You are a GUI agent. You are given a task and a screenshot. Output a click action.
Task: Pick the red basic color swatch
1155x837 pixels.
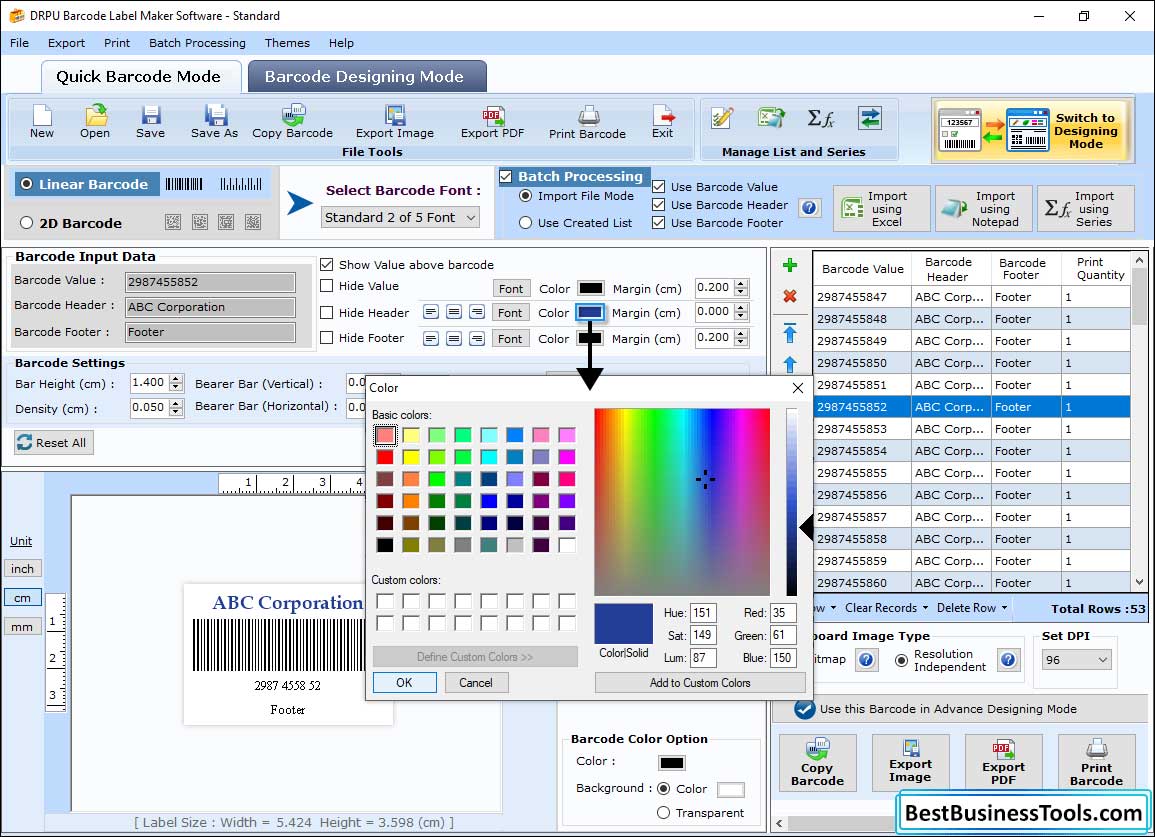385,457
